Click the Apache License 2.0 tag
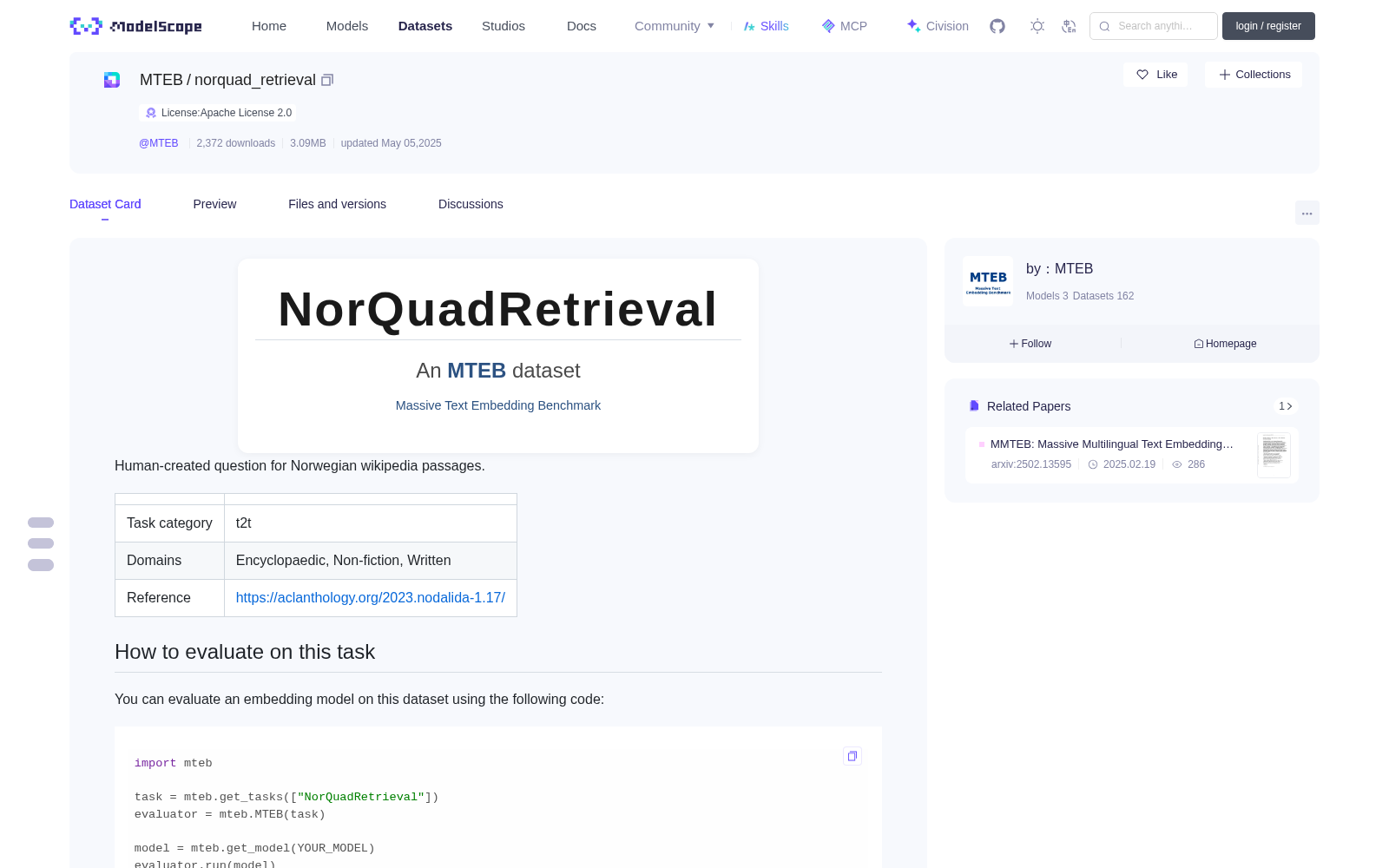 (x=218, y=113)
